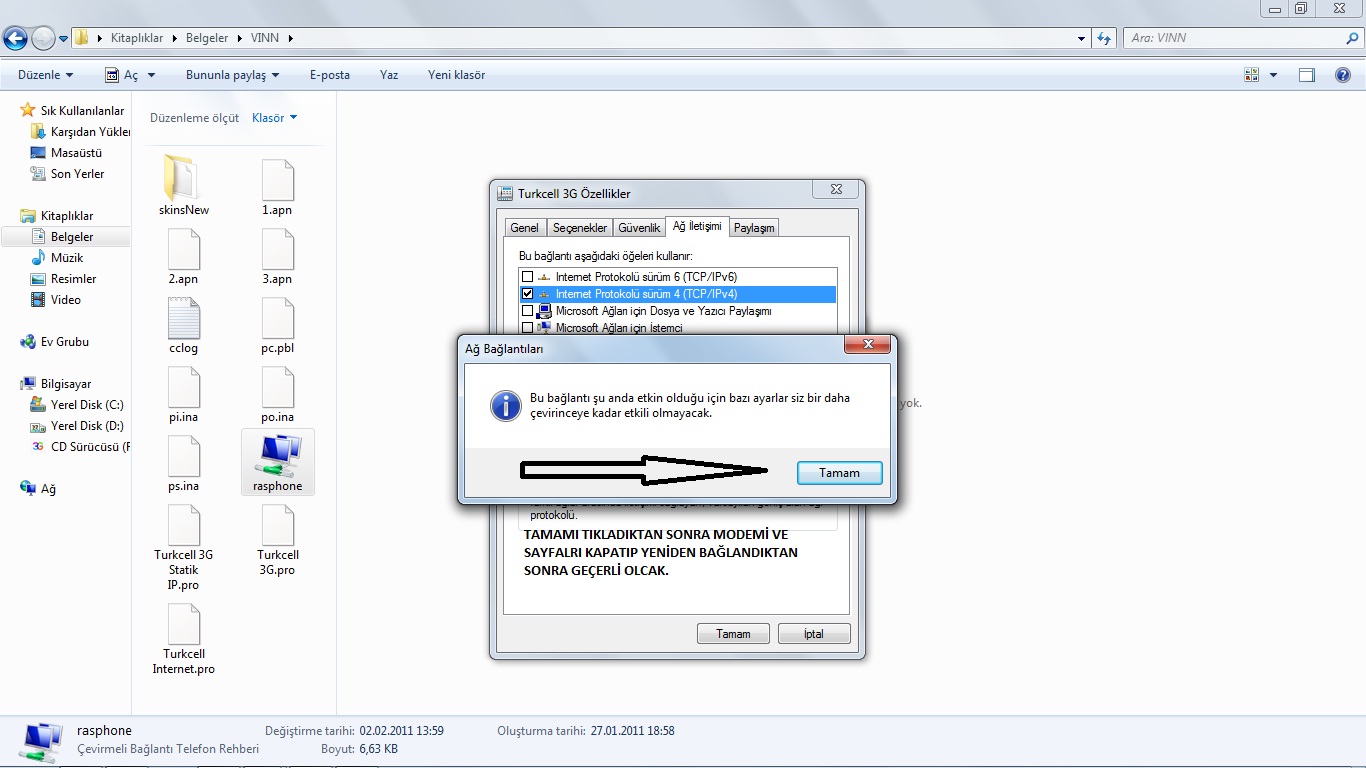The height and width of the screenshot is (768, 1366).
Task: Select the Turkcell 3G Statik IP.pro file
Action: click(184, 525)
